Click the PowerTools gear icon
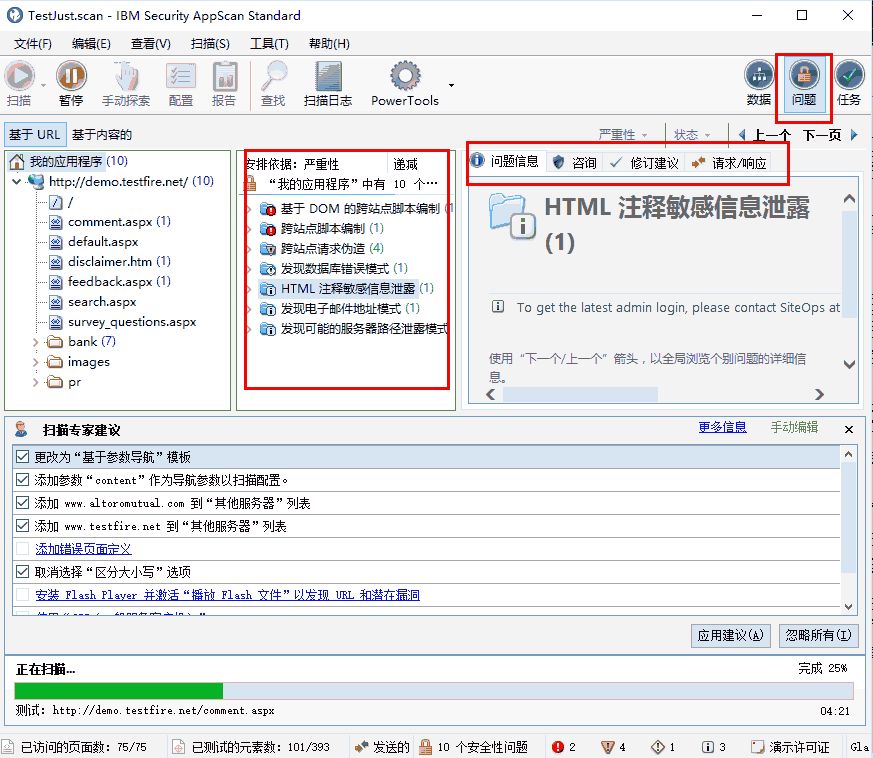873x758 pixels. (x=405, y=76)
